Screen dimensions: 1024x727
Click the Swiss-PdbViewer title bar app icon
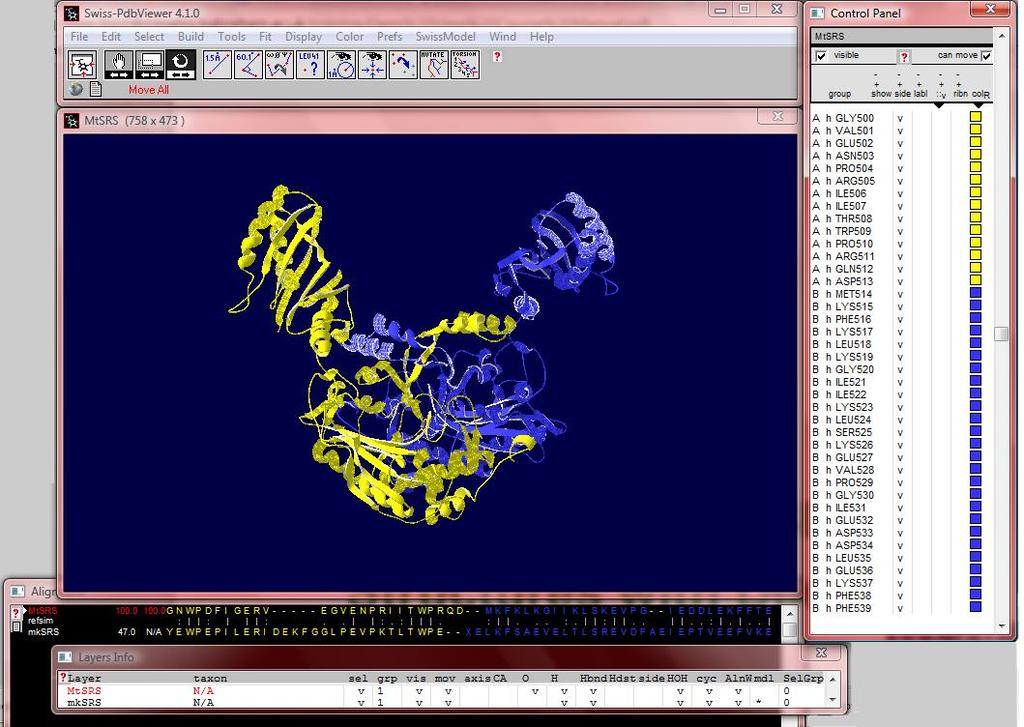(x=72, y=13)
